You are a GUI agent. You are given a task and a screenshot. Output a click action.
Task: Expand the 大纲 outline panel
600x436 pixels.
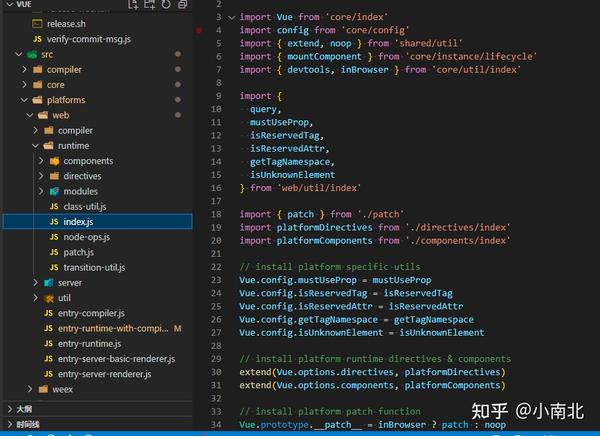(x=98, y=409)
